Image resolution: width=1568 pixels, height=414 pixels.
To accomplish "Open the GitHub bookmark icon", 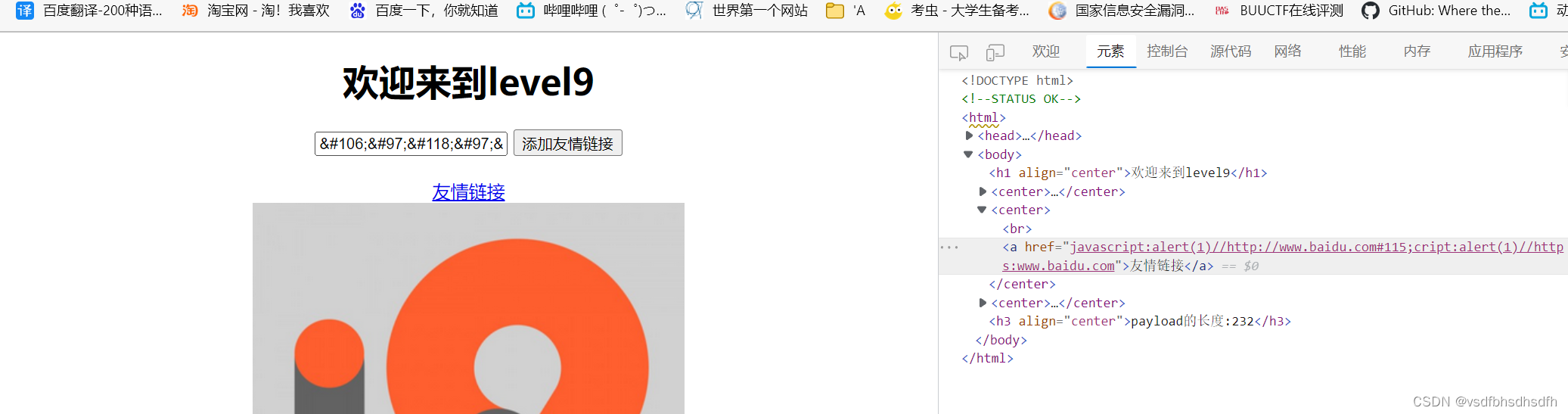I will (1370, 11).
